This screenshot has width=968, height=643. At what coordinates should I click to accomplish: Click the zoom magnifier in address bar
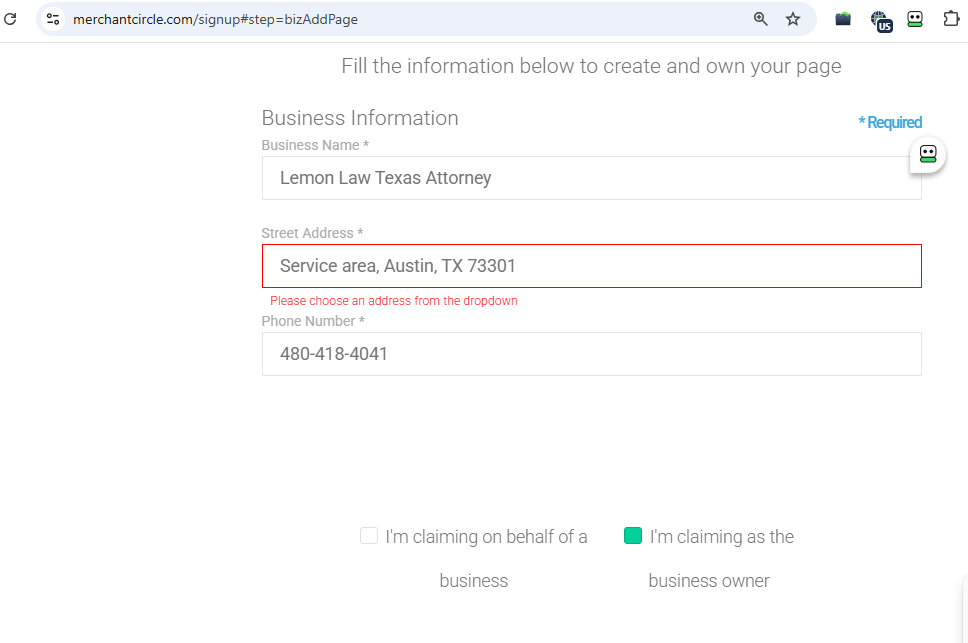click(760, 19)
